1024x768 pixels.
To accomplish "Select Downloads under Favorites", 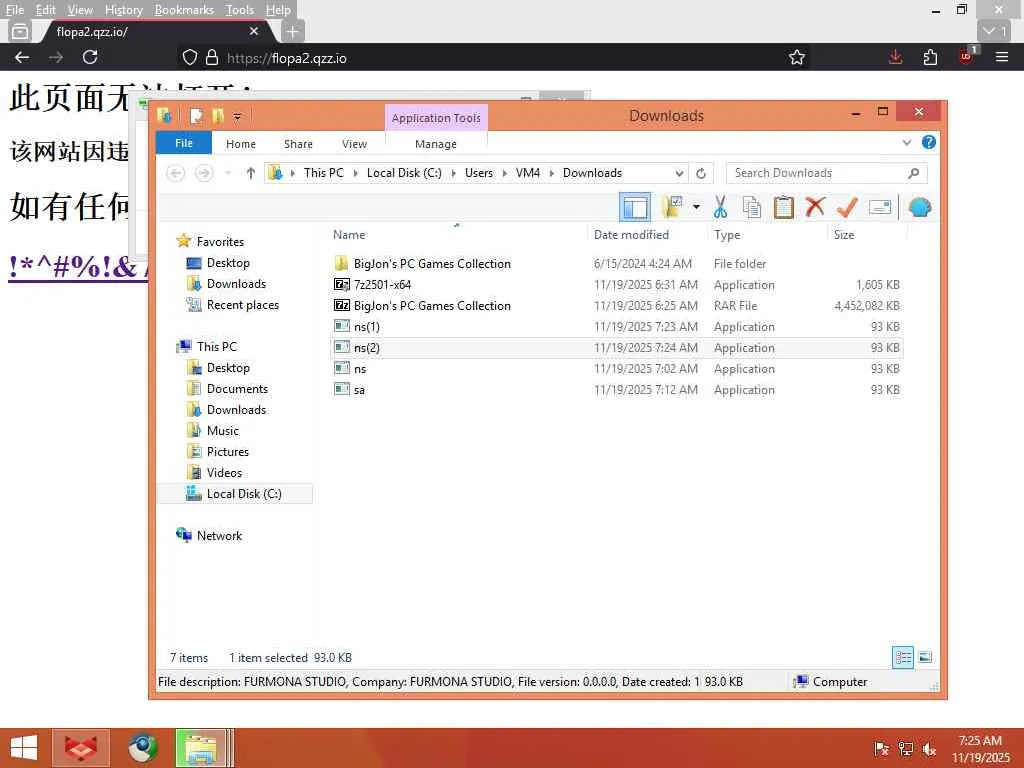I will tap(236, 283).
